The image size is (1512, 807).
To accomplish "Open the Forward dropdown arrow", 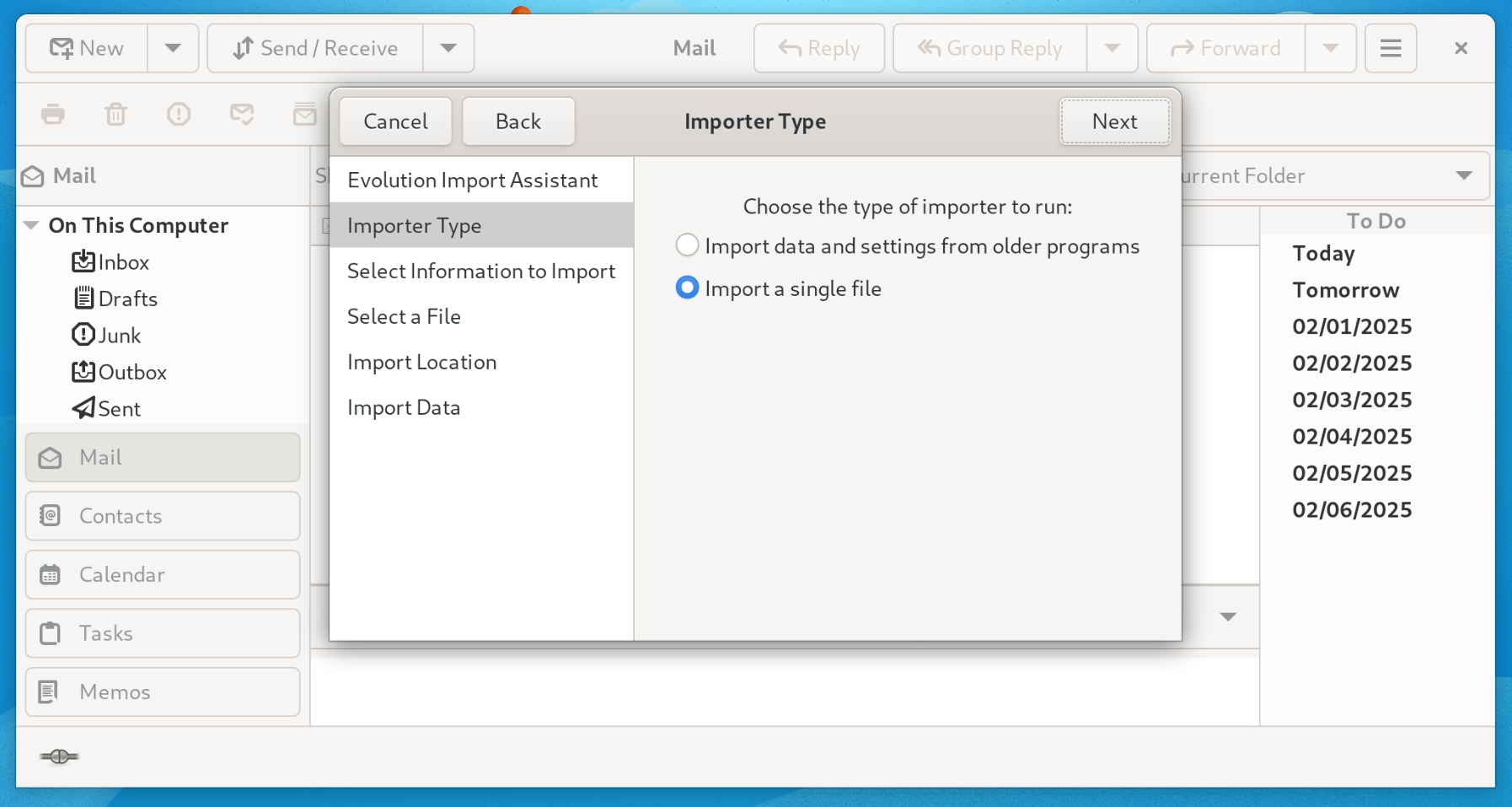I will pyautogui.click(x=1331, y=48).
